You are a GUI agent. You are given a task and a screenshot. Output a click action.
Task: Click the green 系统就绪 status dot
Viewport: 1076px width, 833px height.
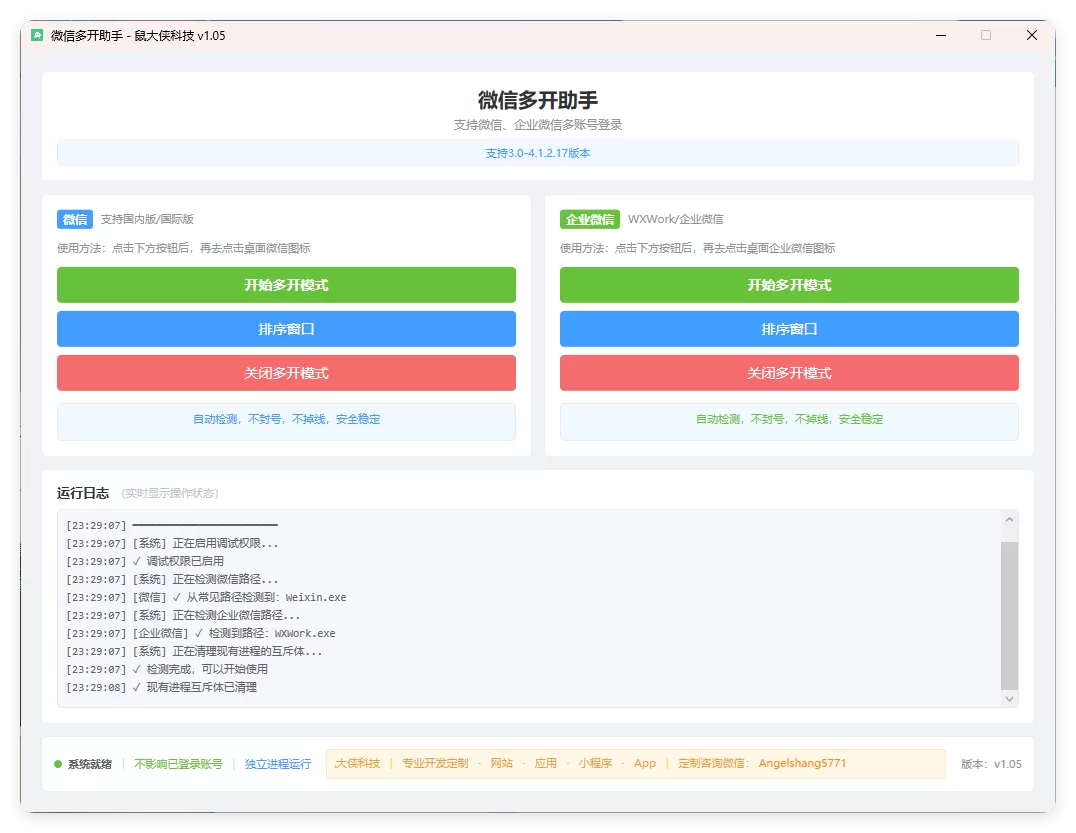57,763
